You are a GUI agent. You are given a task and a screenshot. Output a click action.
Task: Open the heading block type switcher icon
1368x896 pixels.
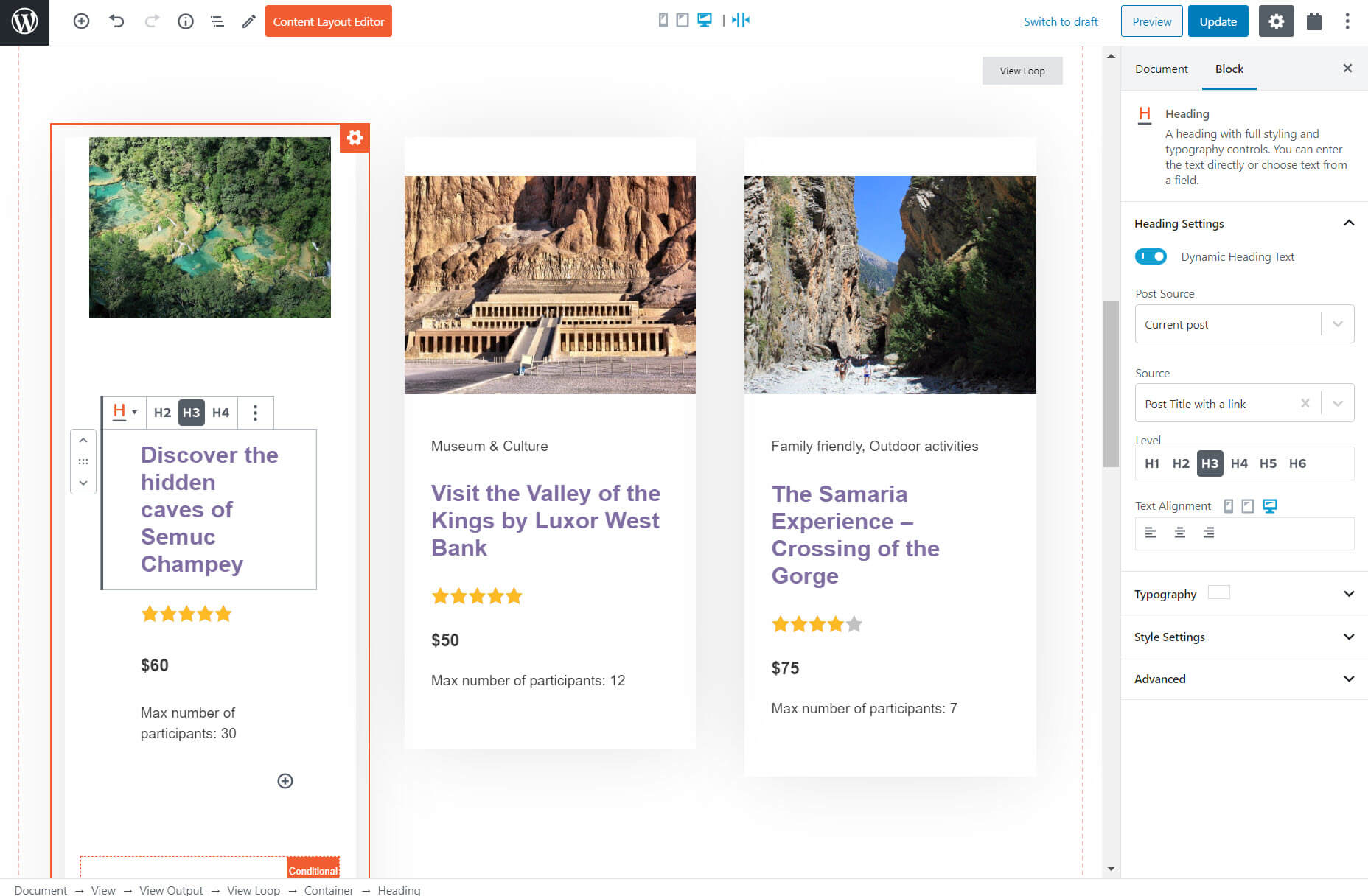pos(124,412)
